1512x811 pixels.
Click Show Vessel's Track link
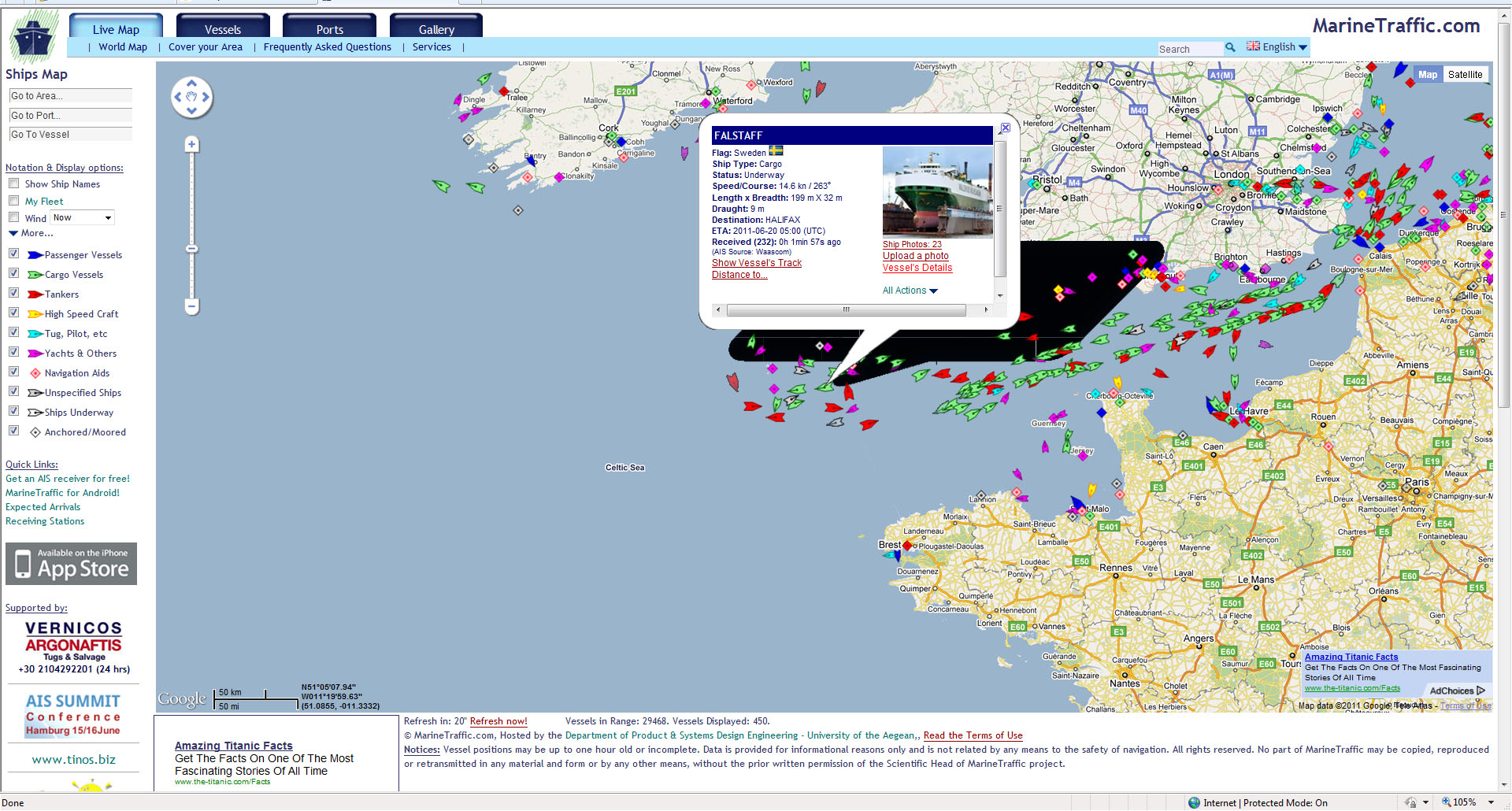pyautogui.click(x=756, y=263)
